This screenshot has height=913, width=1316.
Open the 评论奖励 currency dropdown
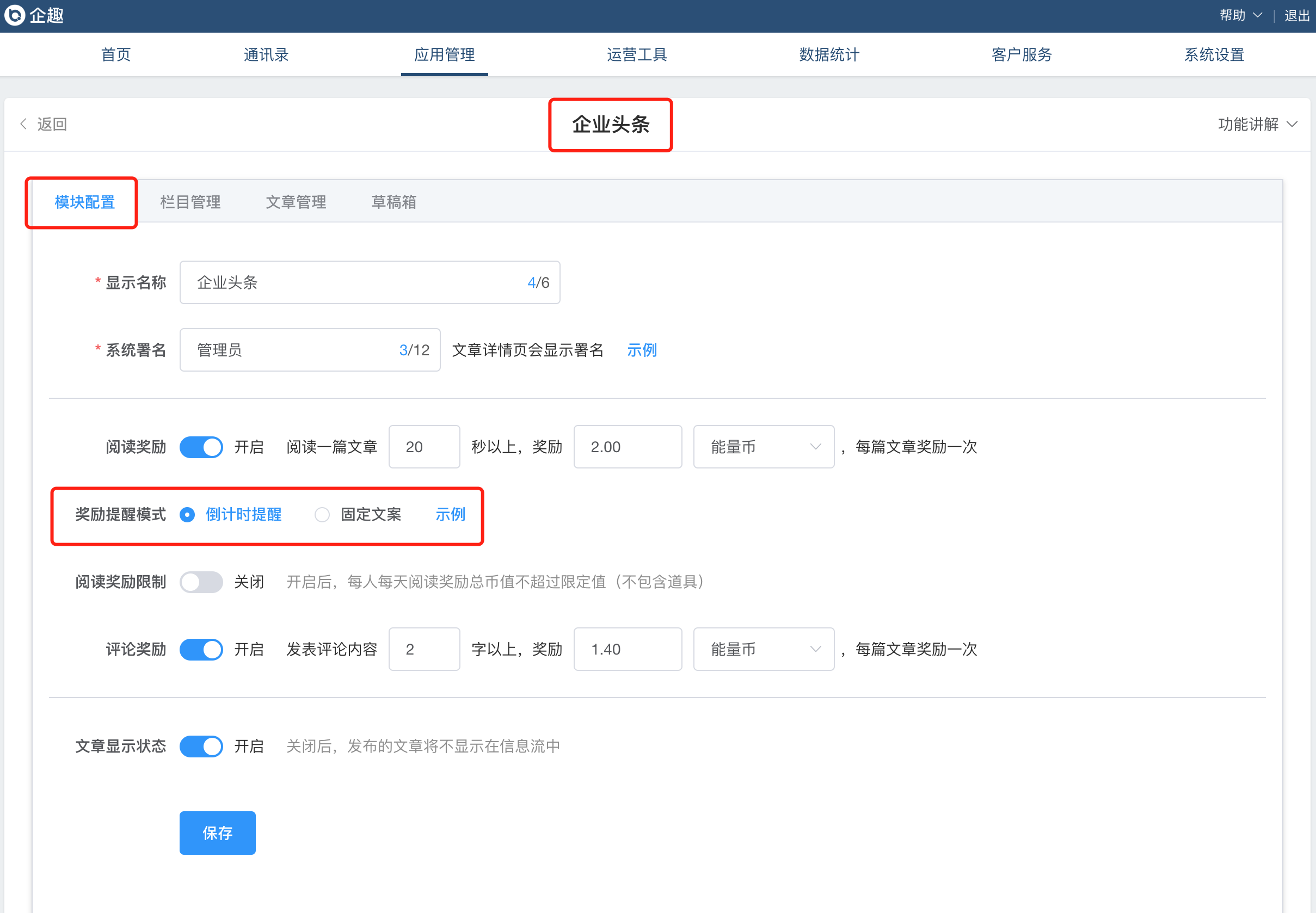point(763,649)
